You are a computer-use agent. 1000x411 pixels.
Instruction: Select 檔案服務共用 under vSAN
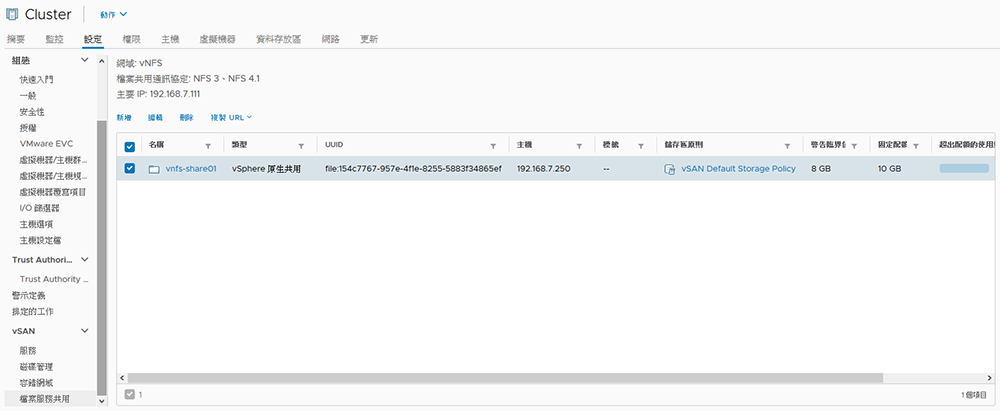point(45,399)
